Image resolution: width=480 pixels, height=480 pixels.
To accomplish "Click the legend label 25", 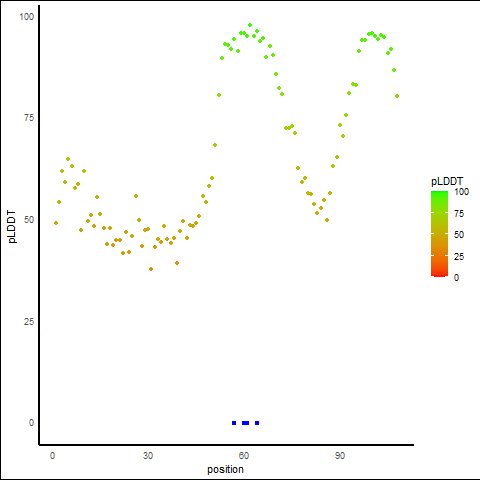I will (459, 256).
